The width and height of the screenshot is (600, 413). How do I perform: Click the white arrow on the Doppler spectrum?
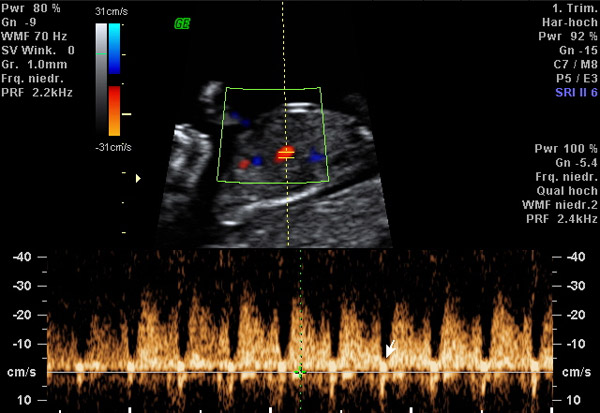click(x=391, y=349)
